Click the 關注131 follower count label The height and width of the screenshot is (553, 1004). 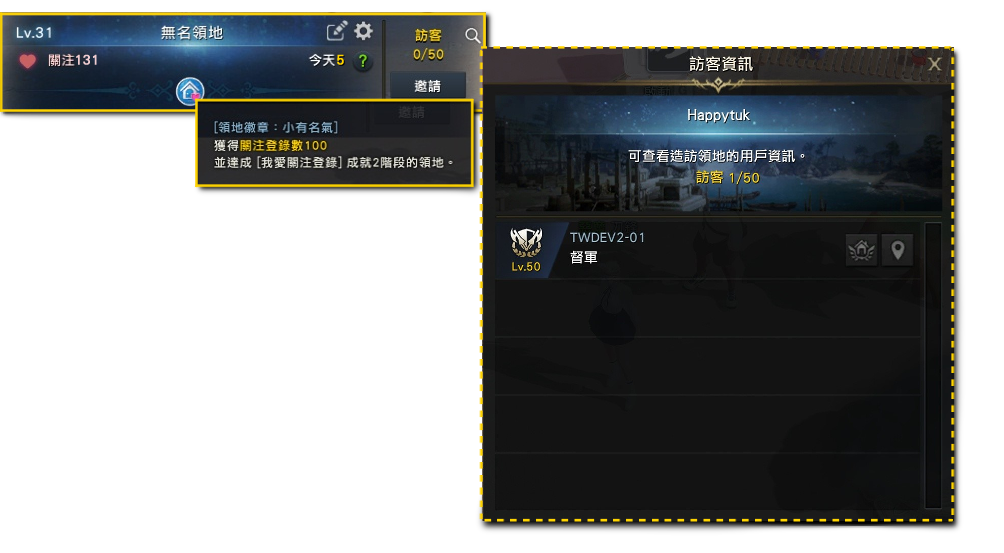73,60
